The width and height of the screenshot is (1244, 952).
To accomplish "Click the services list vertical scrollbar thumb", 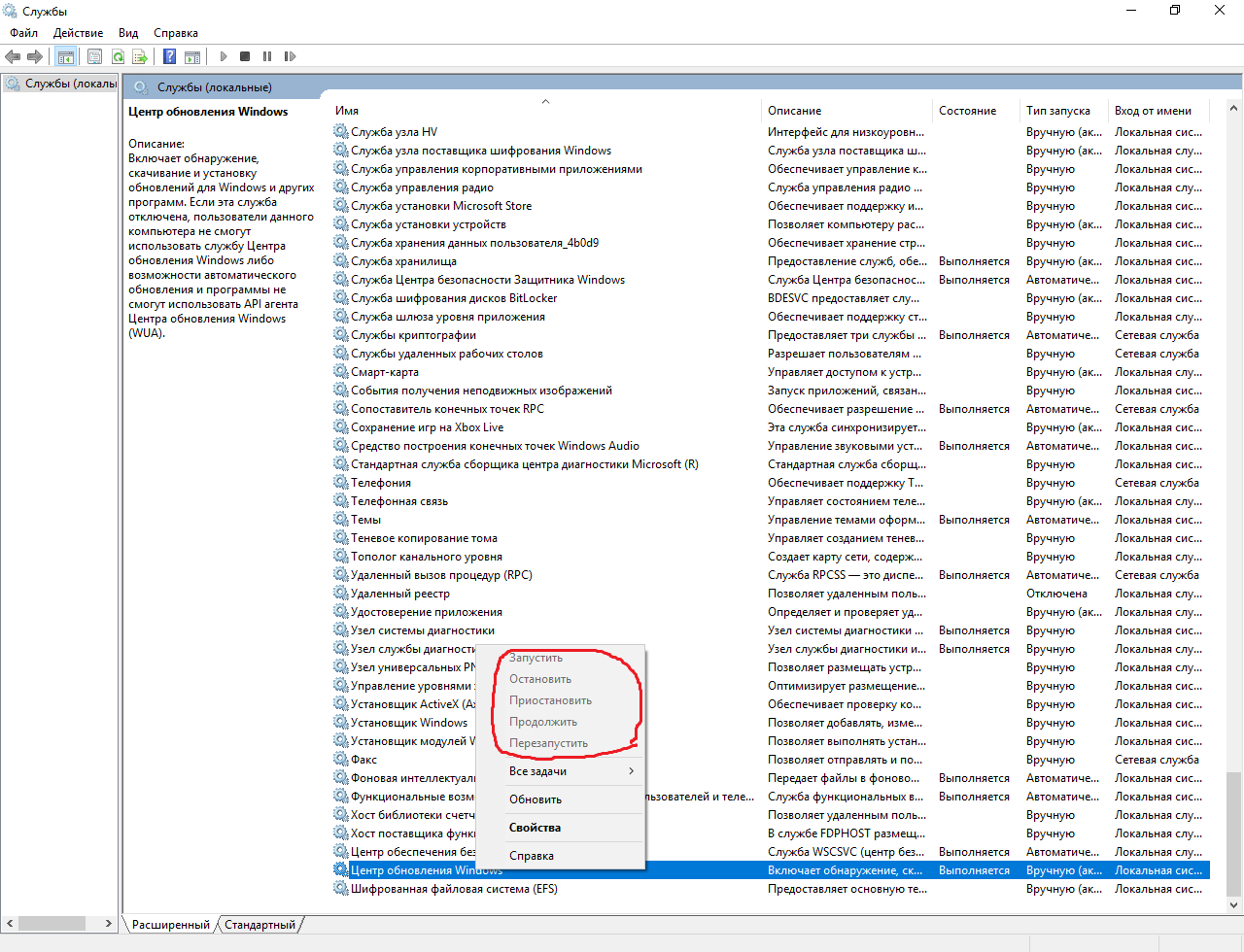I will [1234, 833].
